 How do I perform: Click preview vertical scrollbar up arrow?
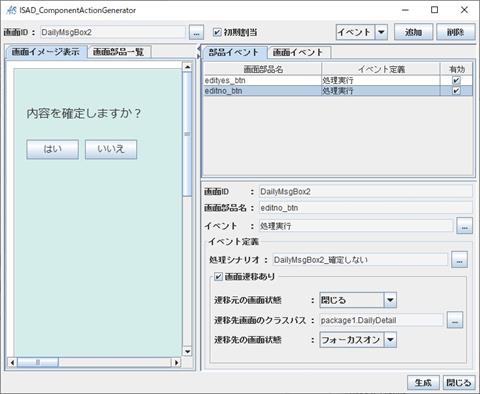(x=187, y=67)
